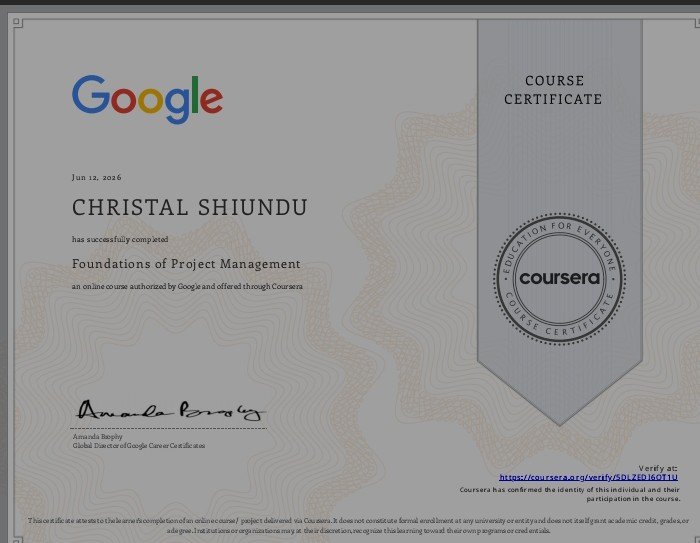Image resolution: width=700 pixels, height=543 pixels.
Task: Click the 'Verify at:' label
Action: tap(658, 468)
